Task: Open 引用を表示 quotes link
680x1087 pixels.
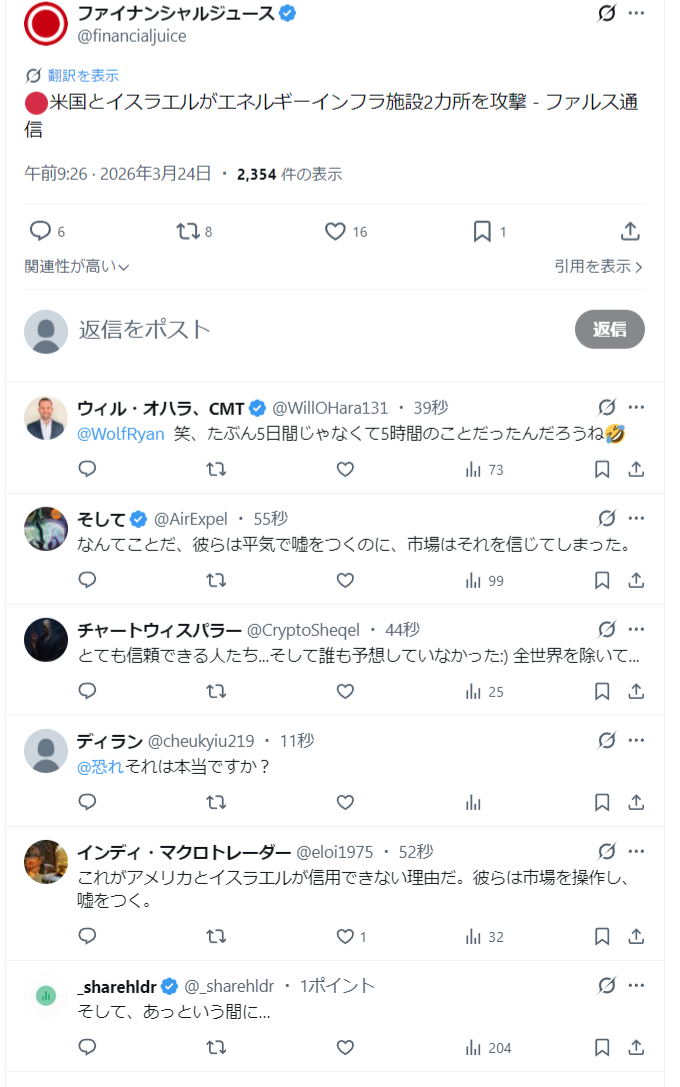Action: (598, 267)
